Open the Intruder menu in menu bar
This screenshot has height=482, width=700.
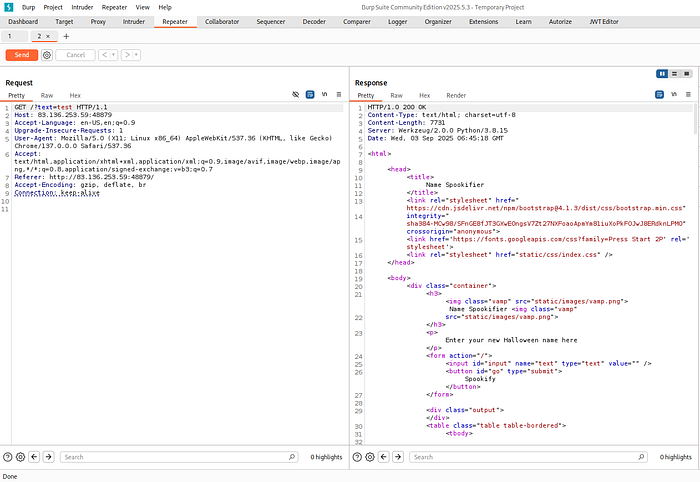[82, 7]
